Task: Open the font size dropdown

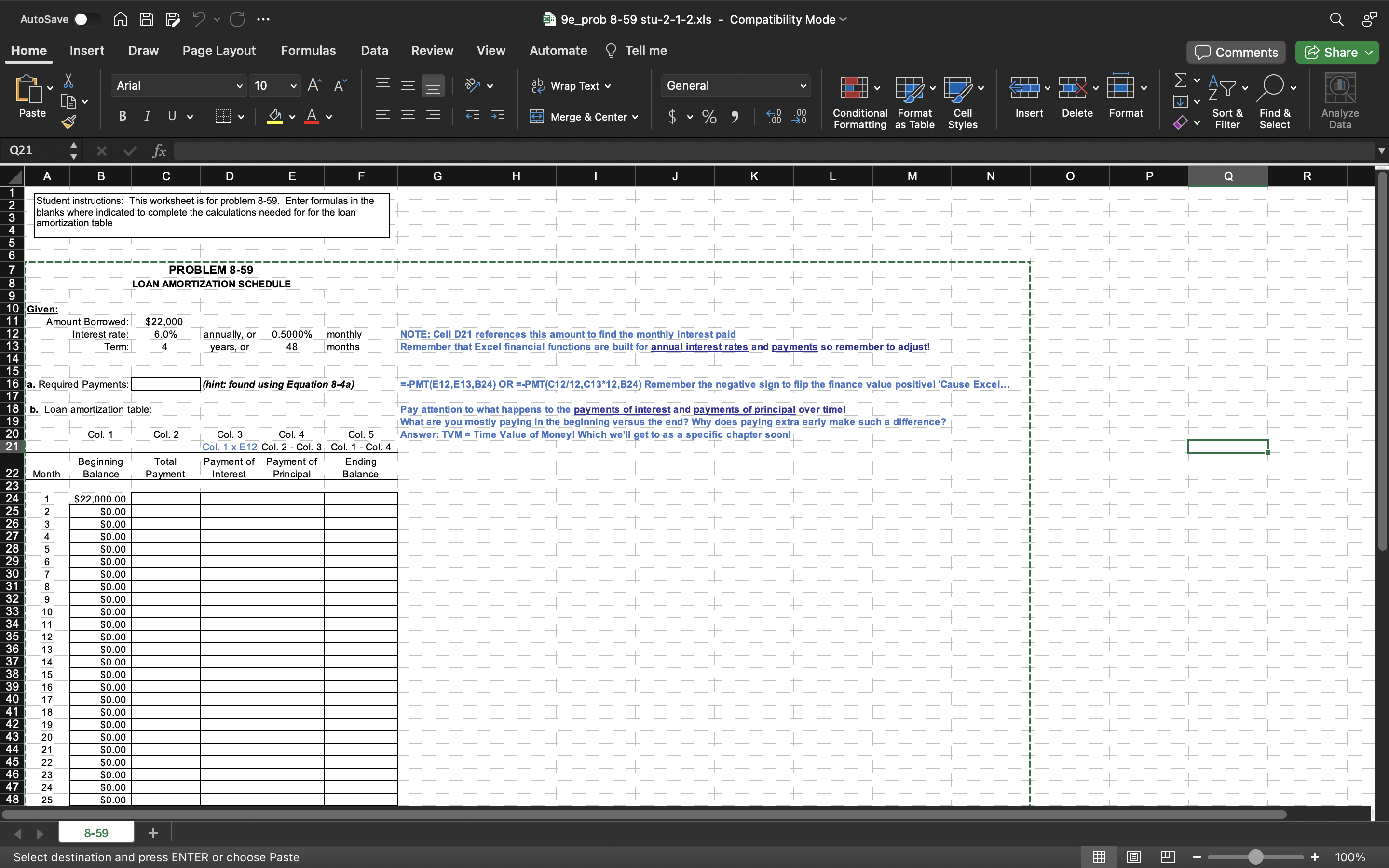Action: click(x=293, y=86)
